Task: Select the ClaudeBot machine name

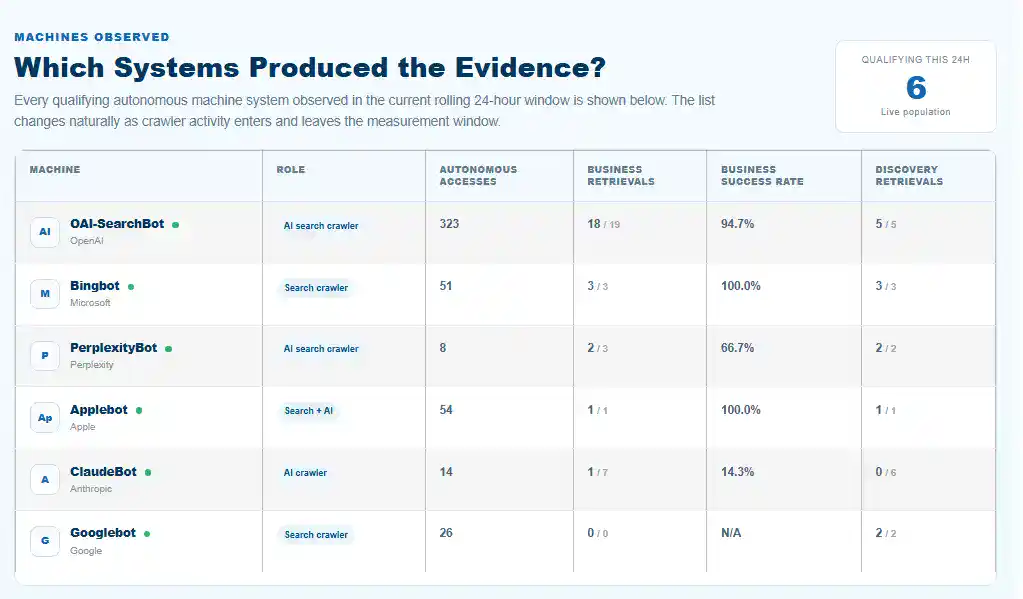Action: (x=104, y=472)
